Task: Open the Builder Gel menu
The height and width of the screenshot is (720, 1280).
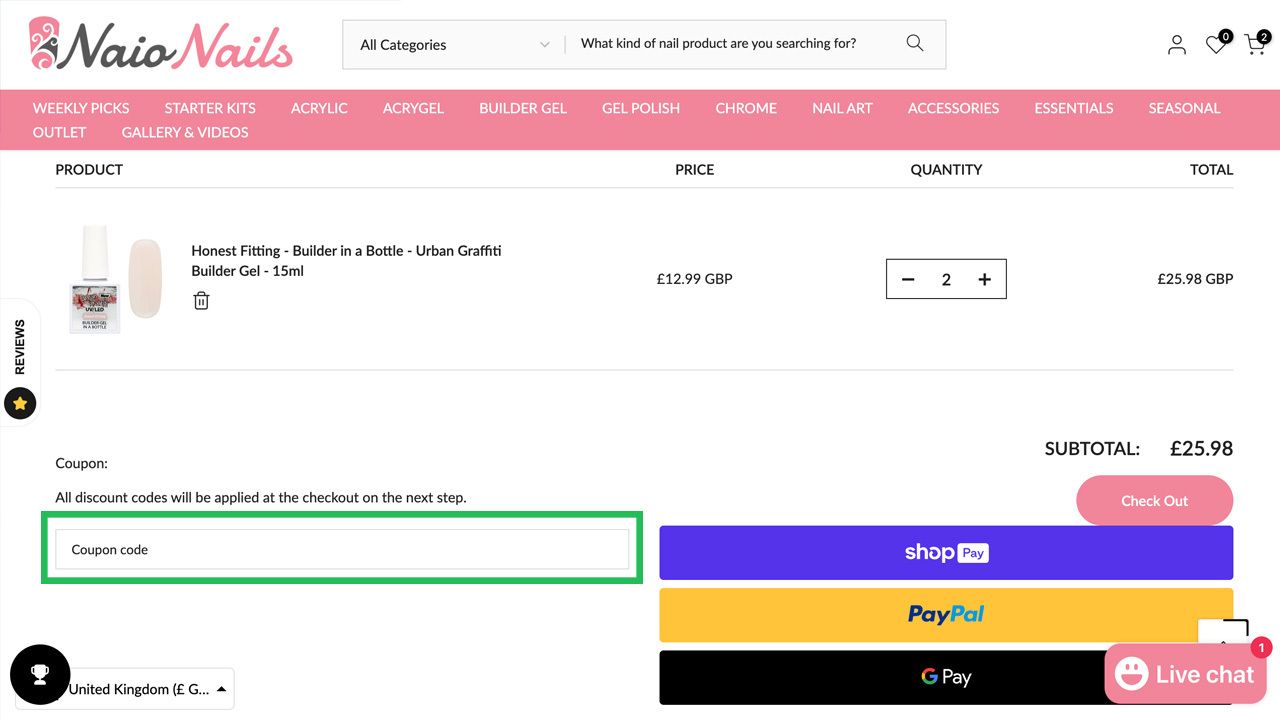Action: [523, 108]
